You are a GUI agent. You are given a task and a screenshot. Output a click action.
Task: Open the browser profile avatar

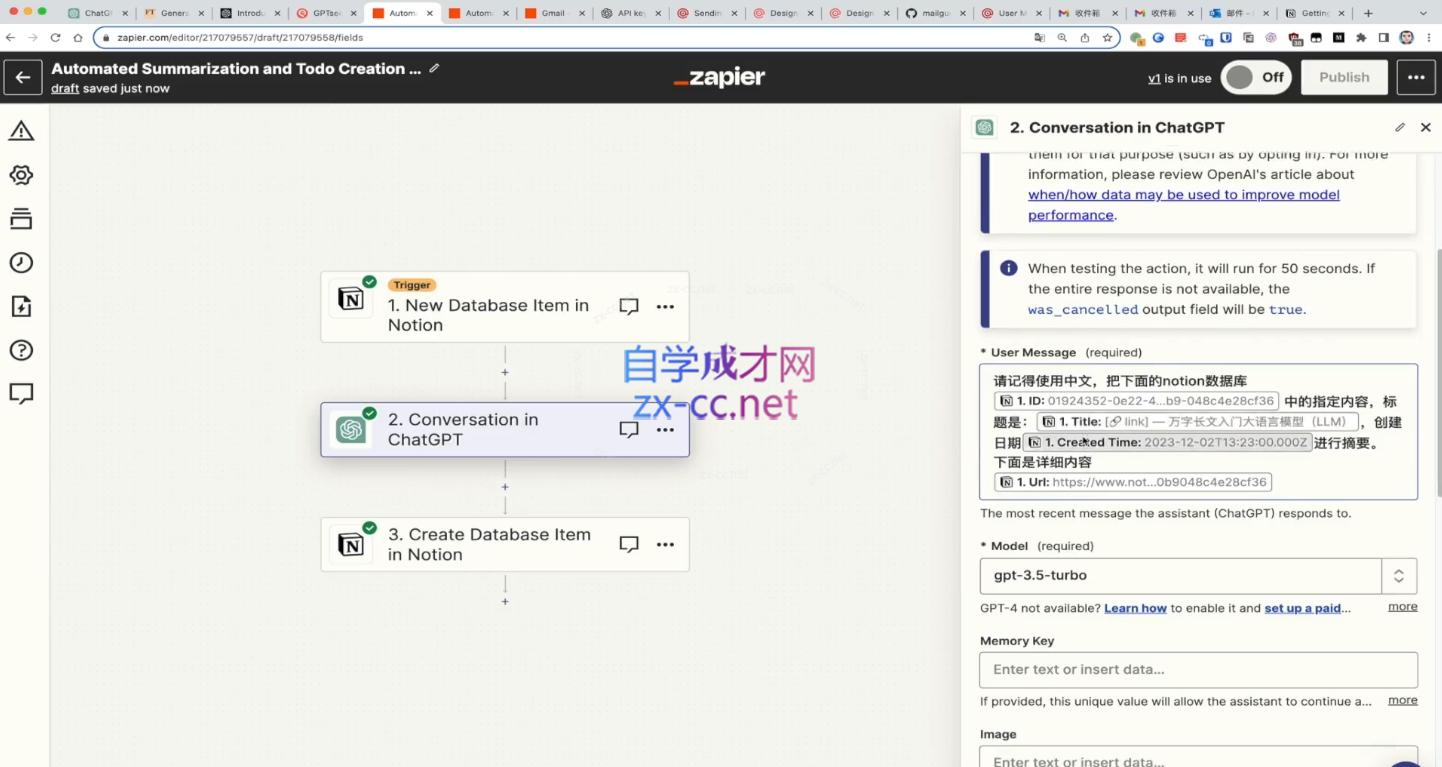[1407, 38]
